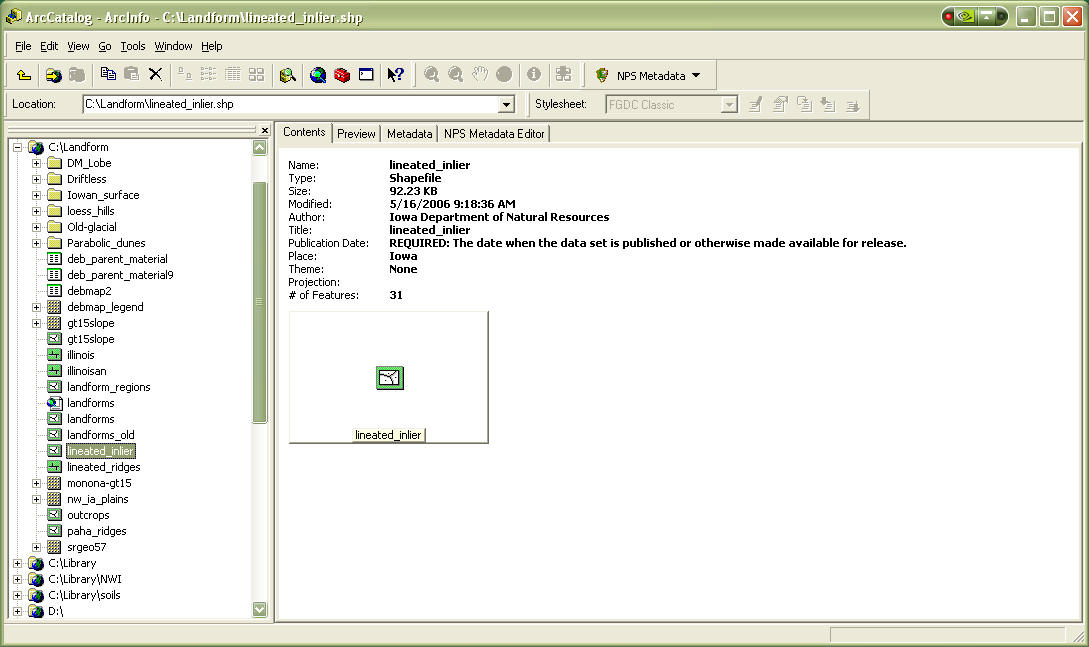The height and width of the screenshot is (647, 1089).
Task: Click the Up One Level icon
Action: (24, 75)
